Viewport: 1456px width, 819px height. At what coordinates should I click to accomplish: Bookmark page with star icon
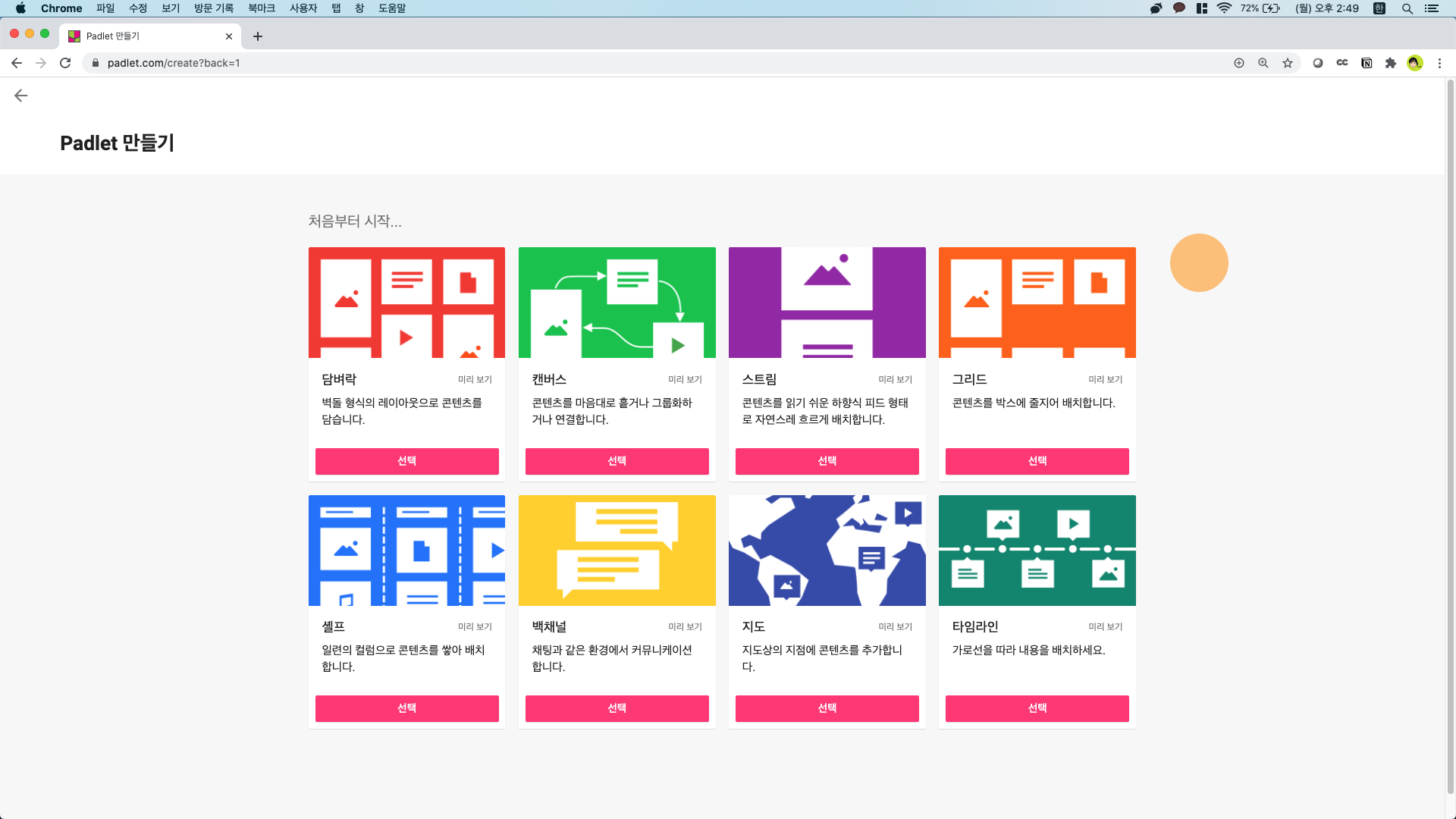click(1288, 63)
